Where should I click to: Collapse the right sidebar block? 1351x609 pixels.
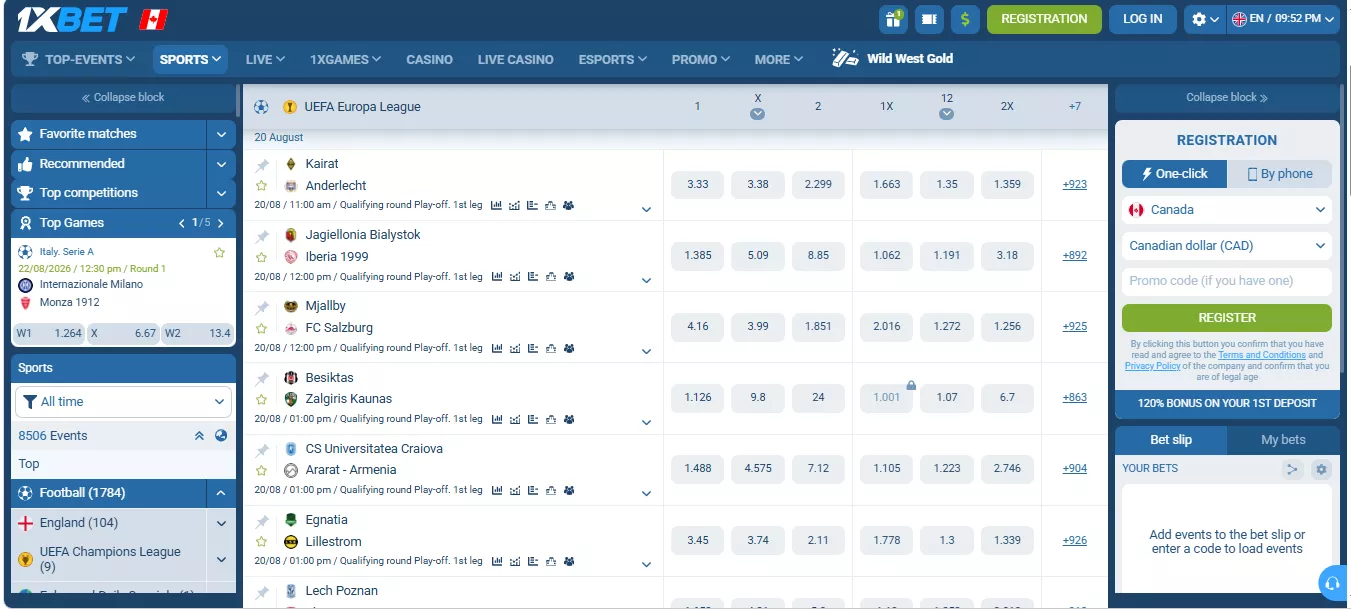(x=1227, y=97)
